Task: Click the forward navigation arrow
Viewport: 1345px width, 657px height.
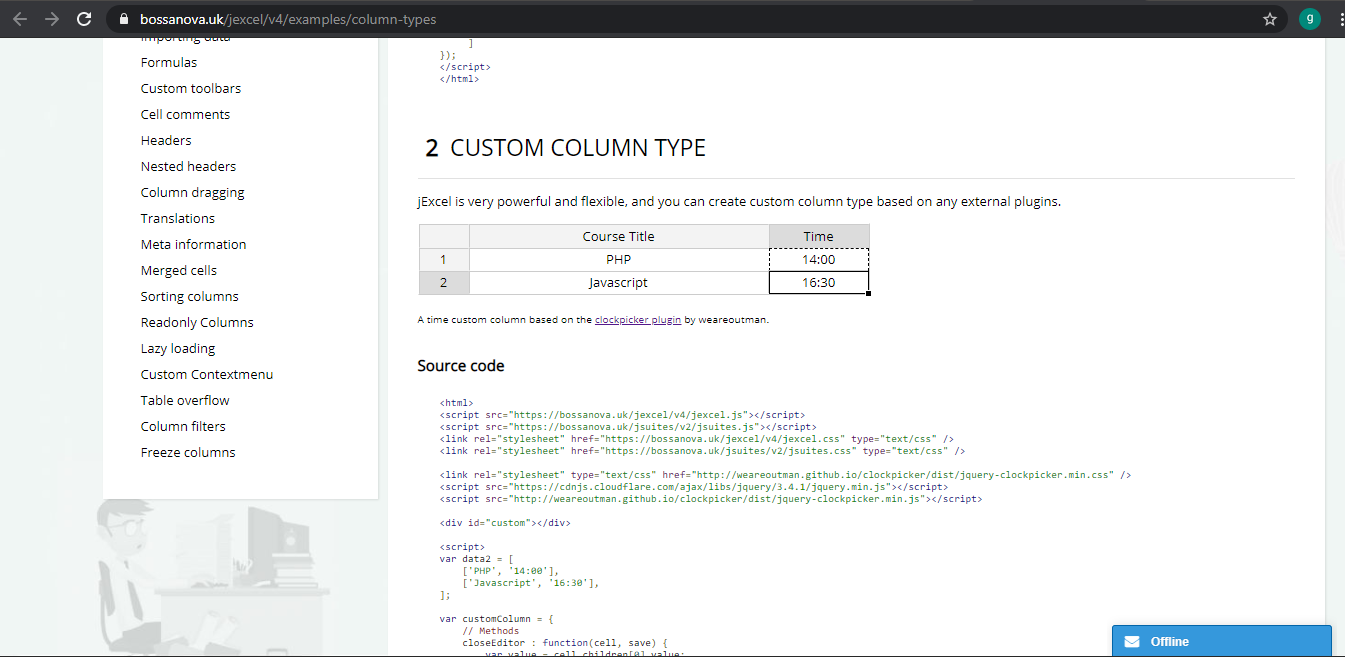Action: (51, 18)
